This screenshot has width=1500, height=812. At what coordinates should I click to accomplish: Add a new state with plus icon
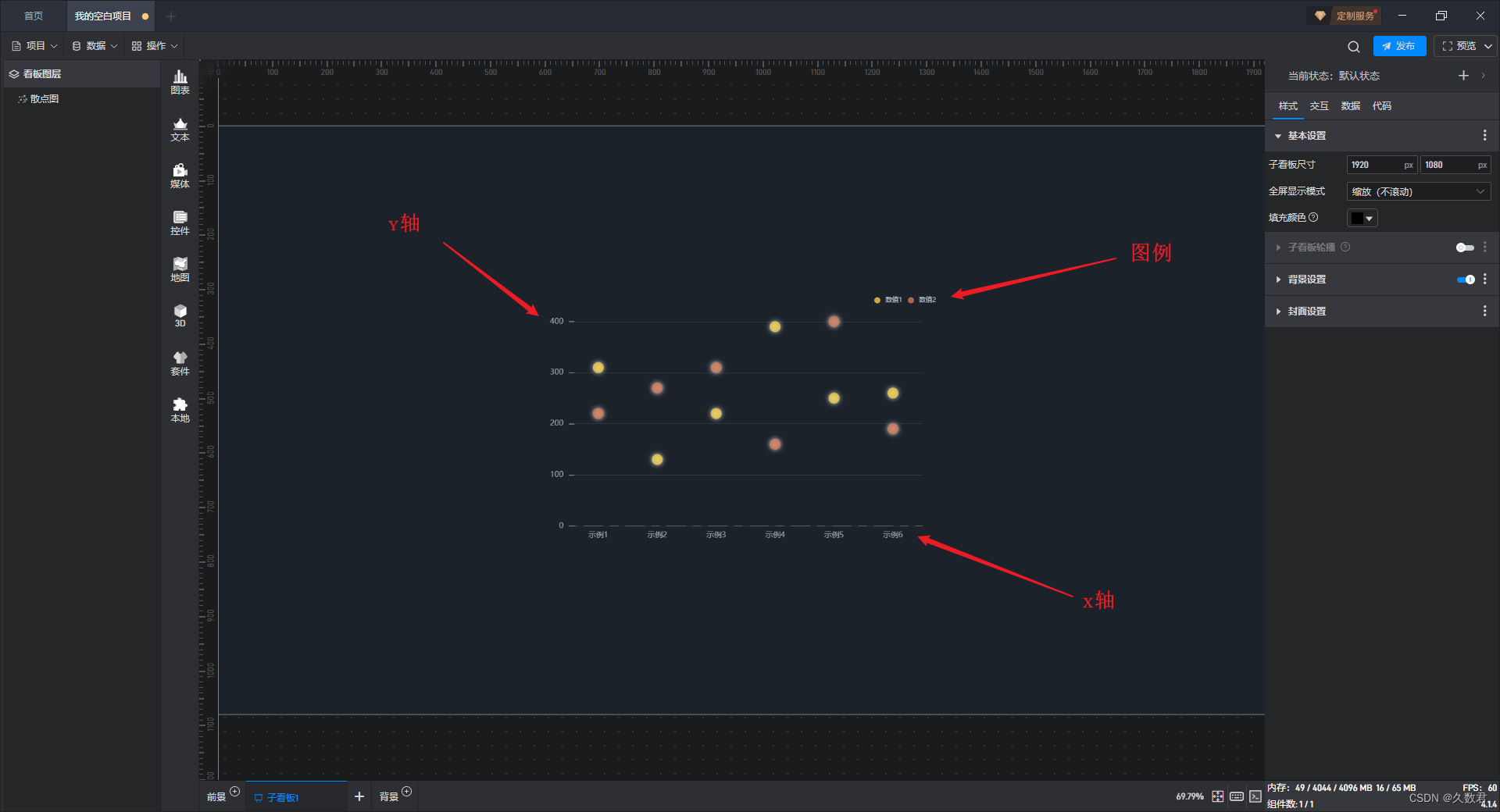[1463, 76]
